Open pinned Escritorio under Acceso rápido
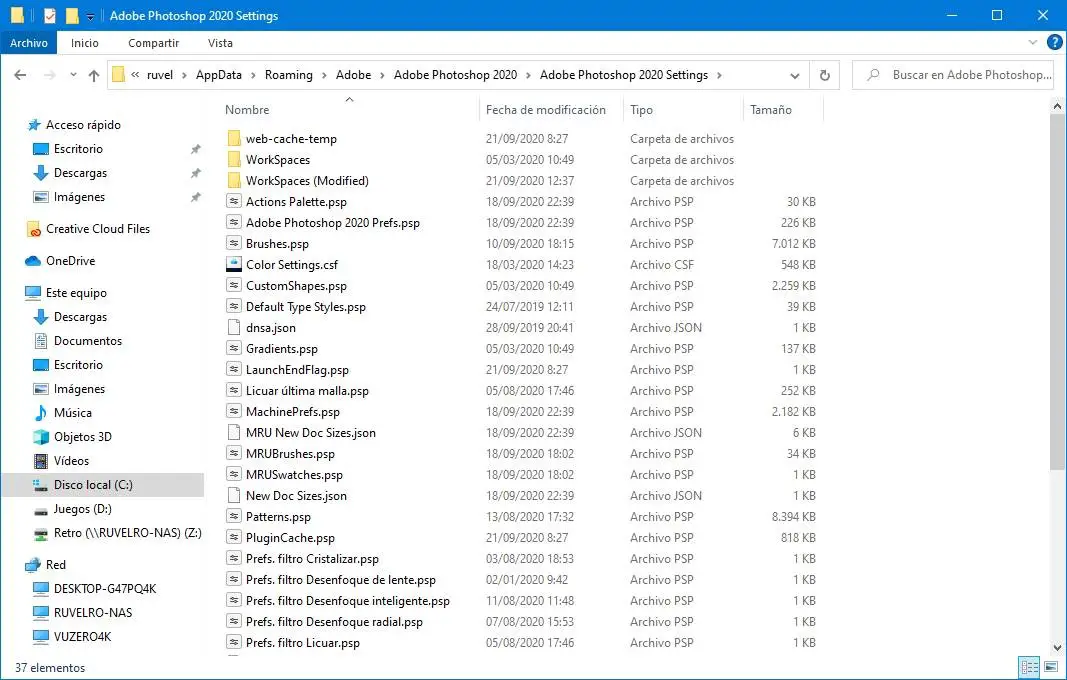This screenshot has width=1067, height=680. click(x=78, y=148)
